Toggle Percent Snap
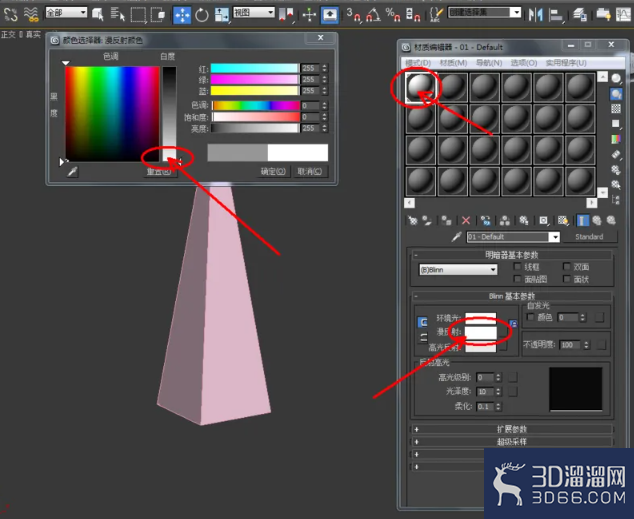The height and width of the screenshot is (519, 634). coord(393,15)
